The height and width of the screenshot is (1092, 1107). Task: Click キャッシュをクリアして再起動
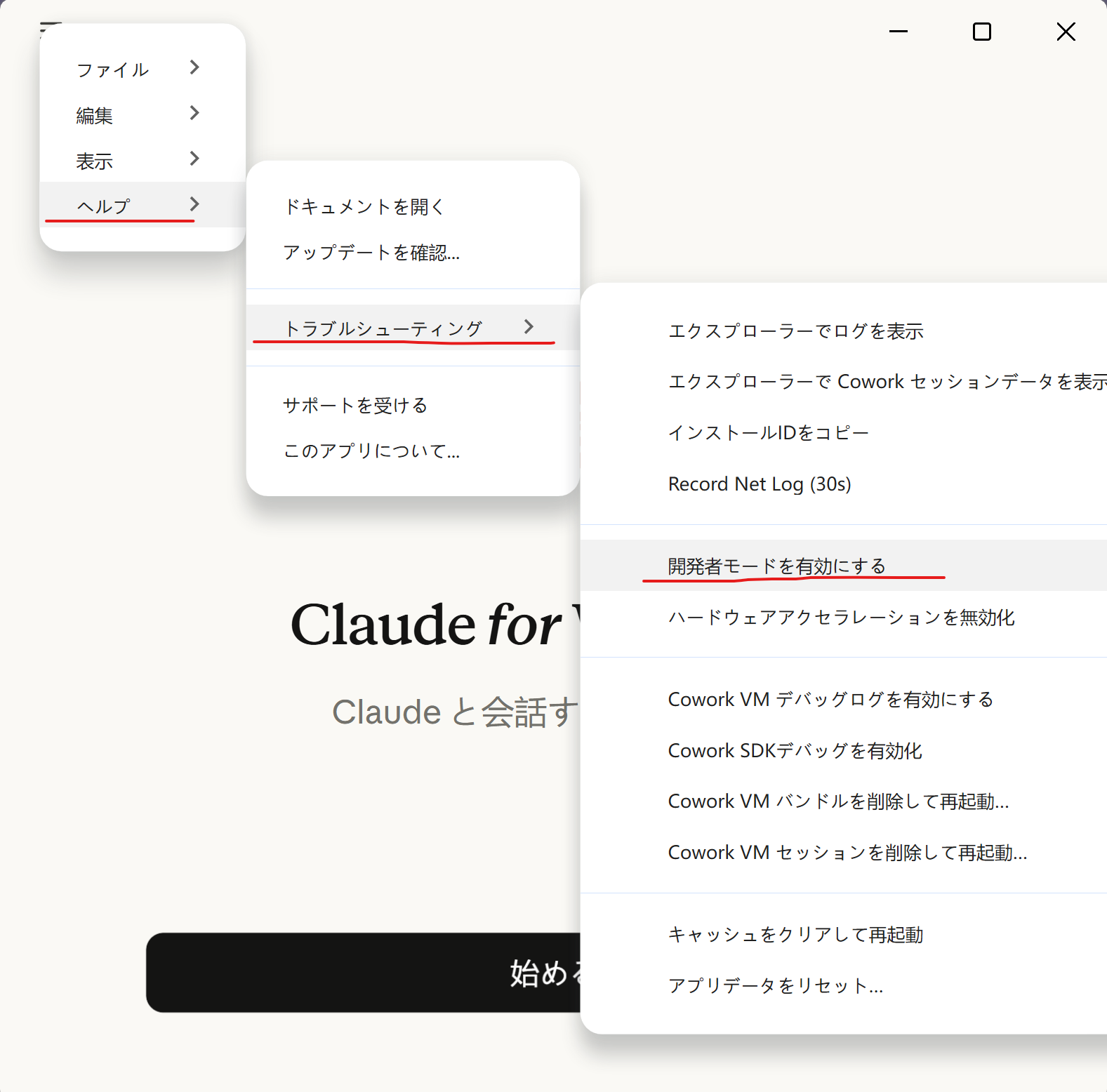pyautogui.click(x=844, y=934)
